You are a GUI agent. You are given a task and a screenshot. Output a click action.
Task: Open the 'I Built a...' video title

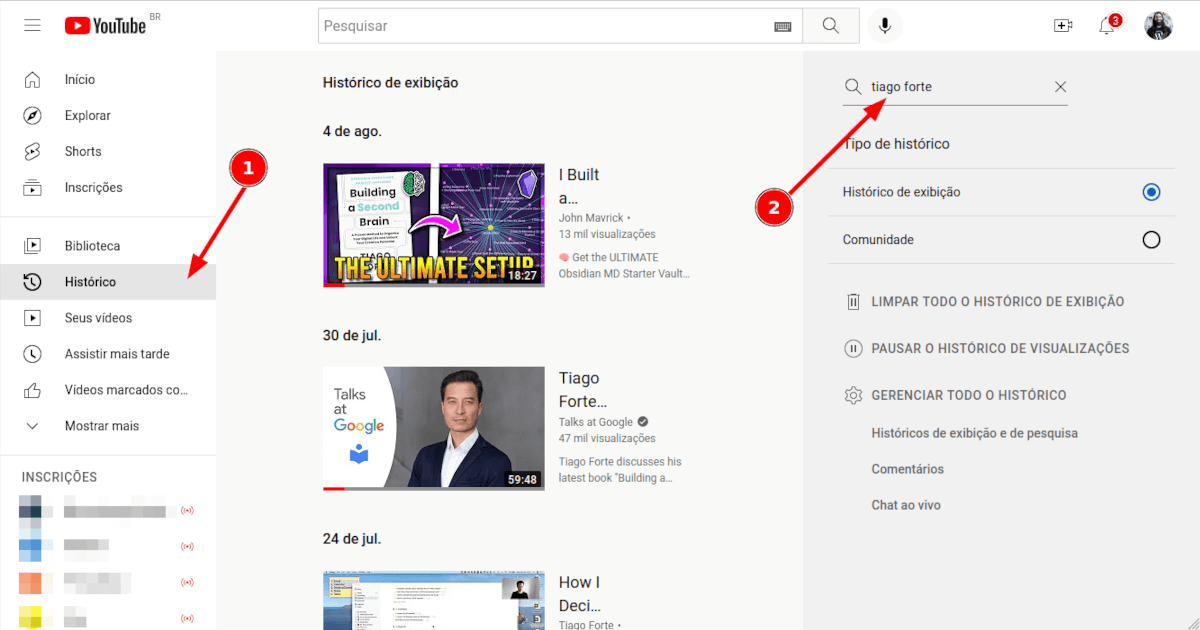(579, 186)
